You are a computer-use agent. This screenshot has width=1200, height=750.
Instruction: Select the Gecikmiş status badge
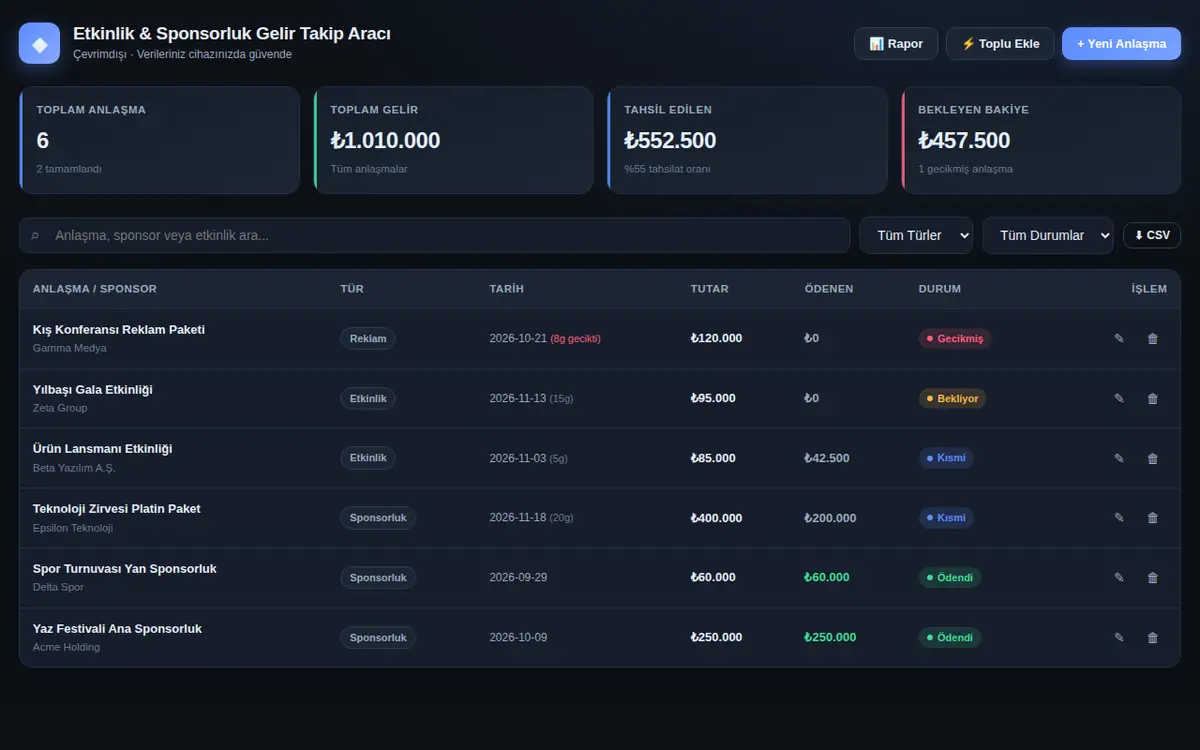point(955,339)
